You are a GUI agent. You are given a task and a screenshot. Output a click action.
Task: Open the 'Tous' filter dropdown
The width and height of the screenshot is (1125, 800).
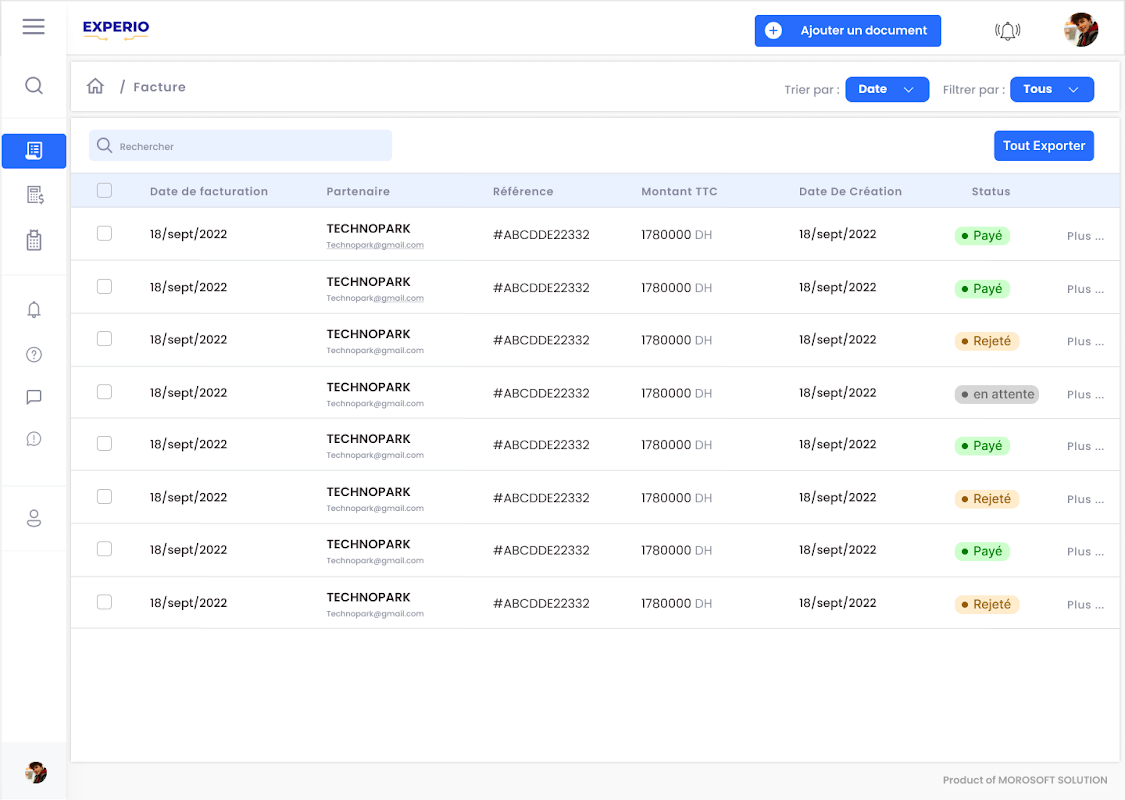pos(1052,89)
